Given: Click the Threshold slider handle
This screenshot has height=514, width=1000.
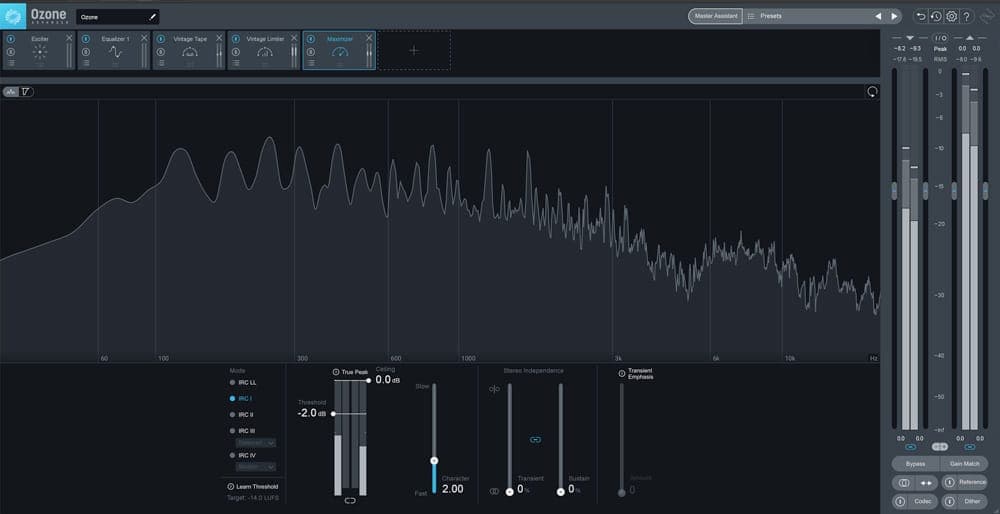Looking at the screenshot, I should (333, 414).
